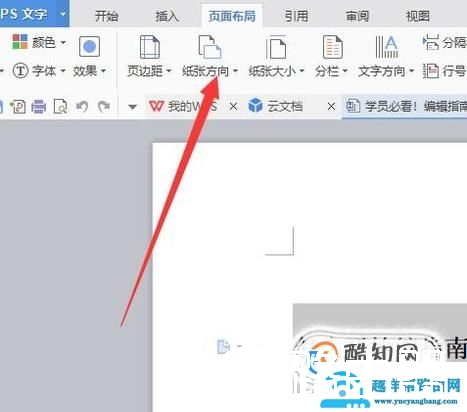Expand the 字体 dropdown arrow
467x412 pixels.
63,71
